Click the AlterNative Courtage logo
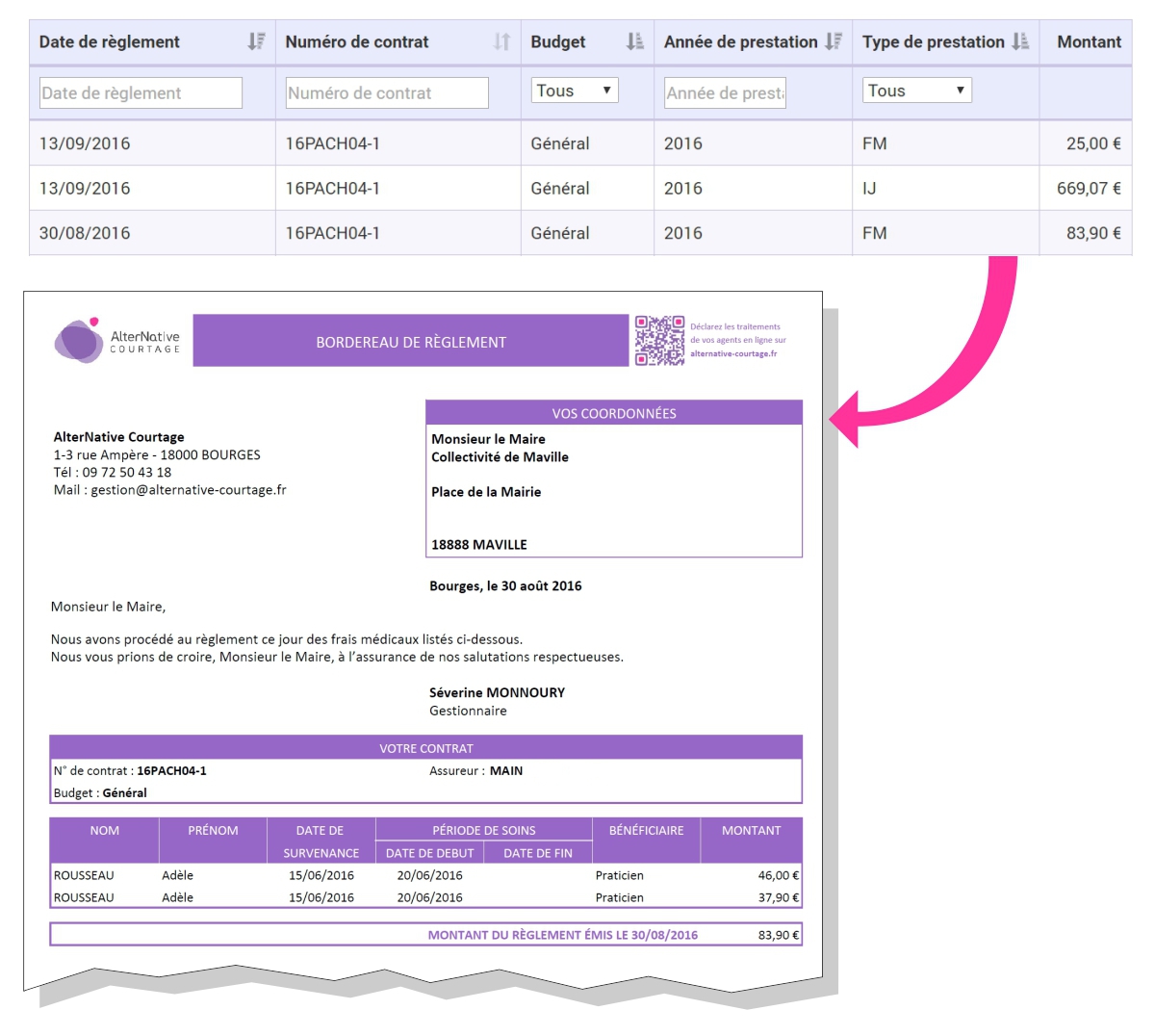Screen dimensions: 1155x1036 [x=116, y=341]
